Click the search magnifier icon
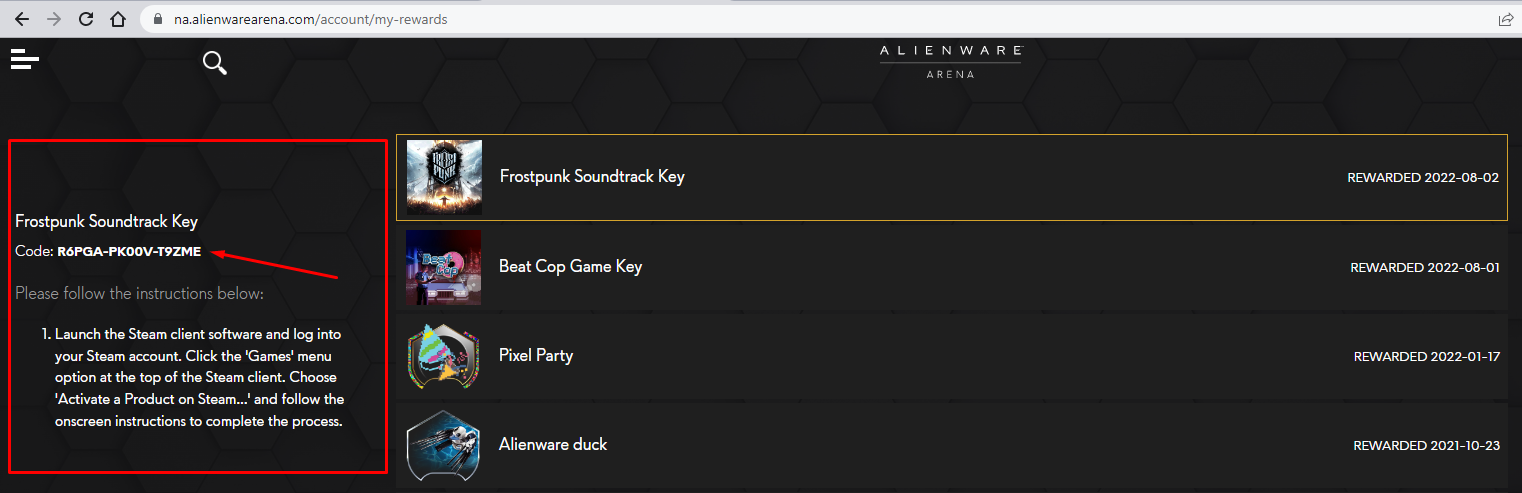1522x493 pixels. (214, 63)
